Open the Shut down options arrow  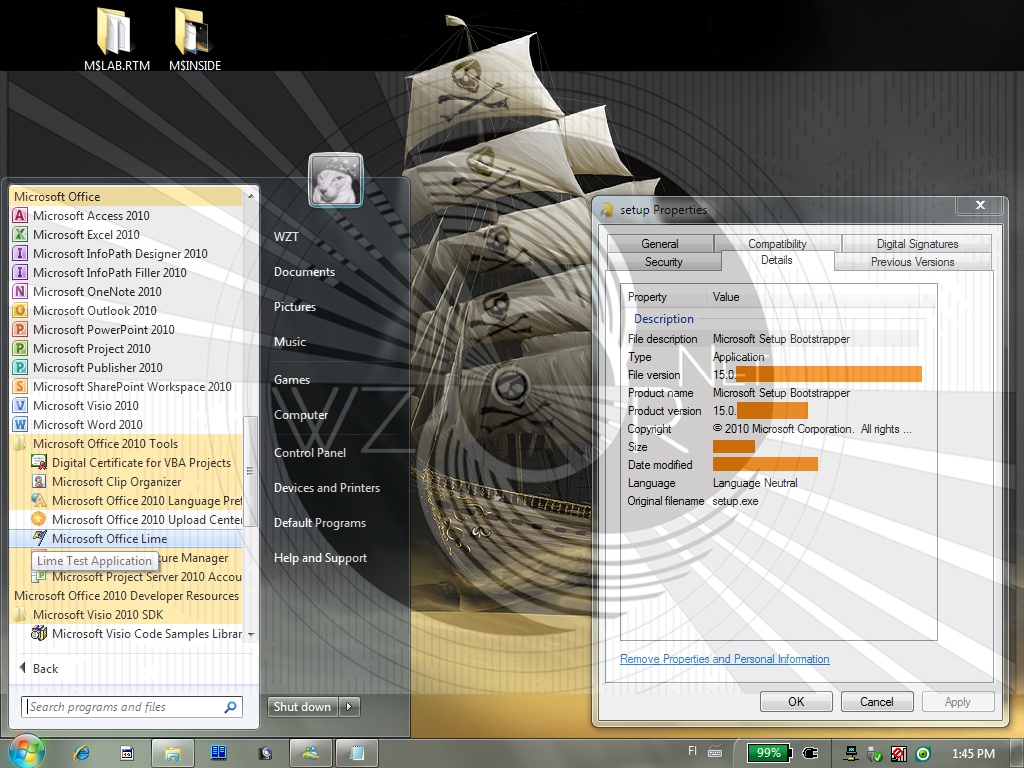[349, 707]
